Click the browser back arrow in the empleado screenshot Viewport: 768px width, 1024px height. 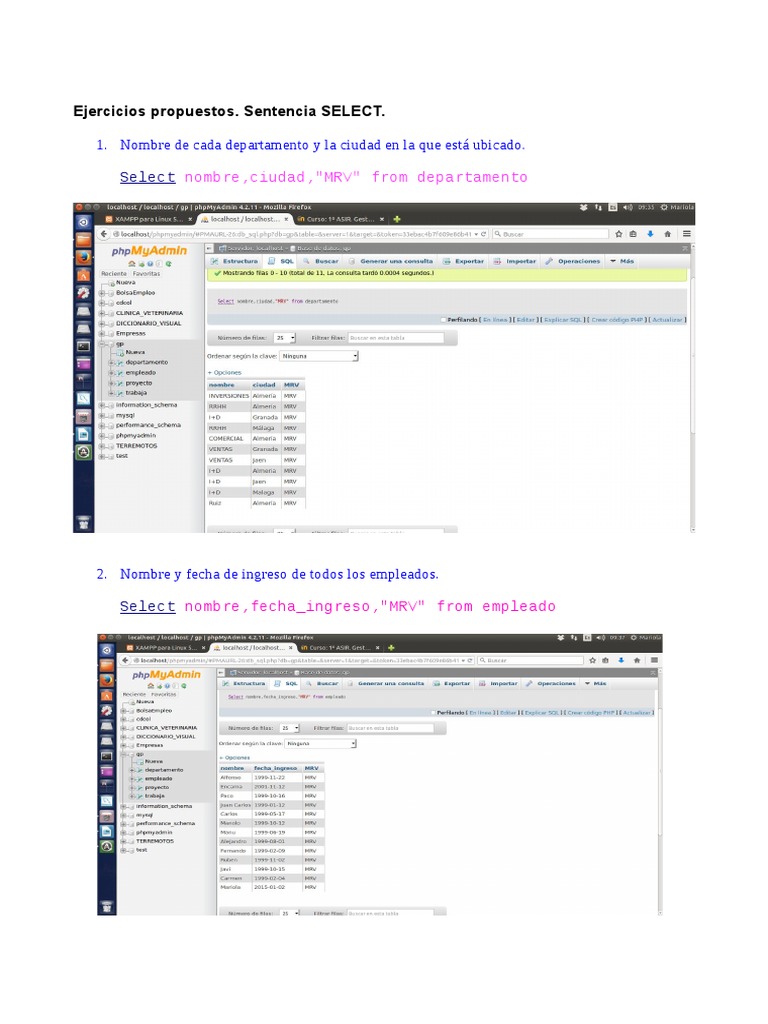125,660
